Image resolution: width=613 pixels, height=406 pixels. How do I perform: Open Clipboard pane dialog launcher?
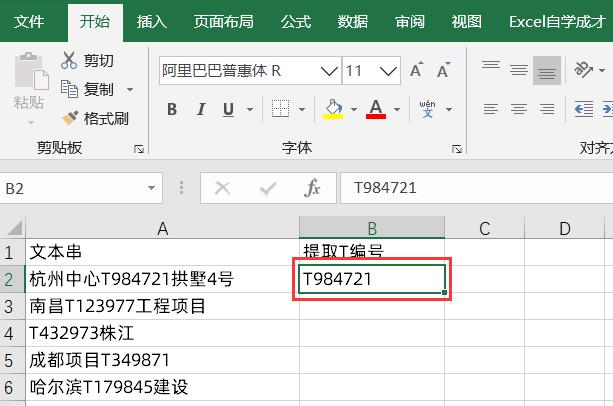coord(139,149)
